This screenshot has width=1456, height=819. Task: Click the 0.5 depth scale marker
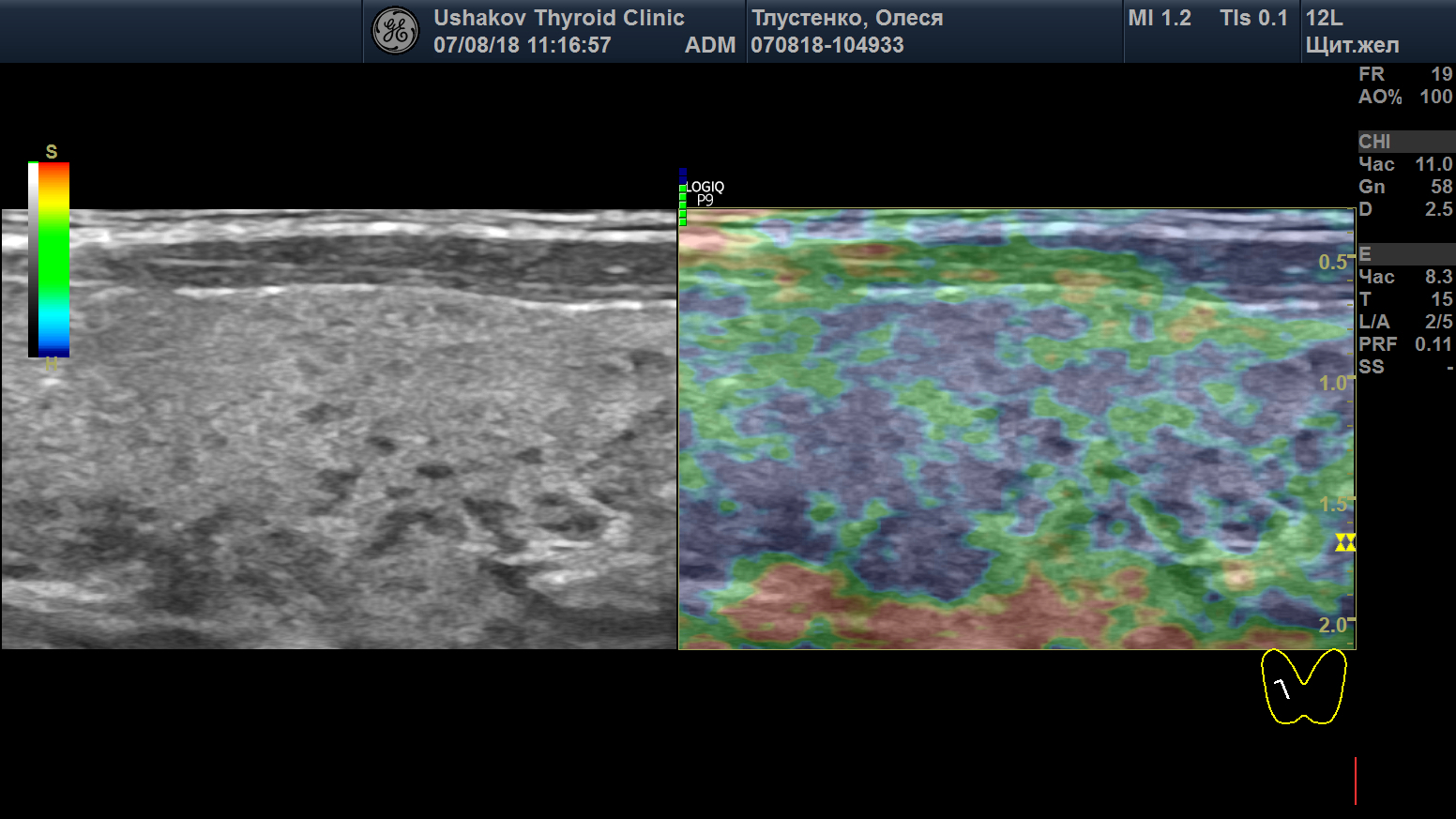point(1334,262)
